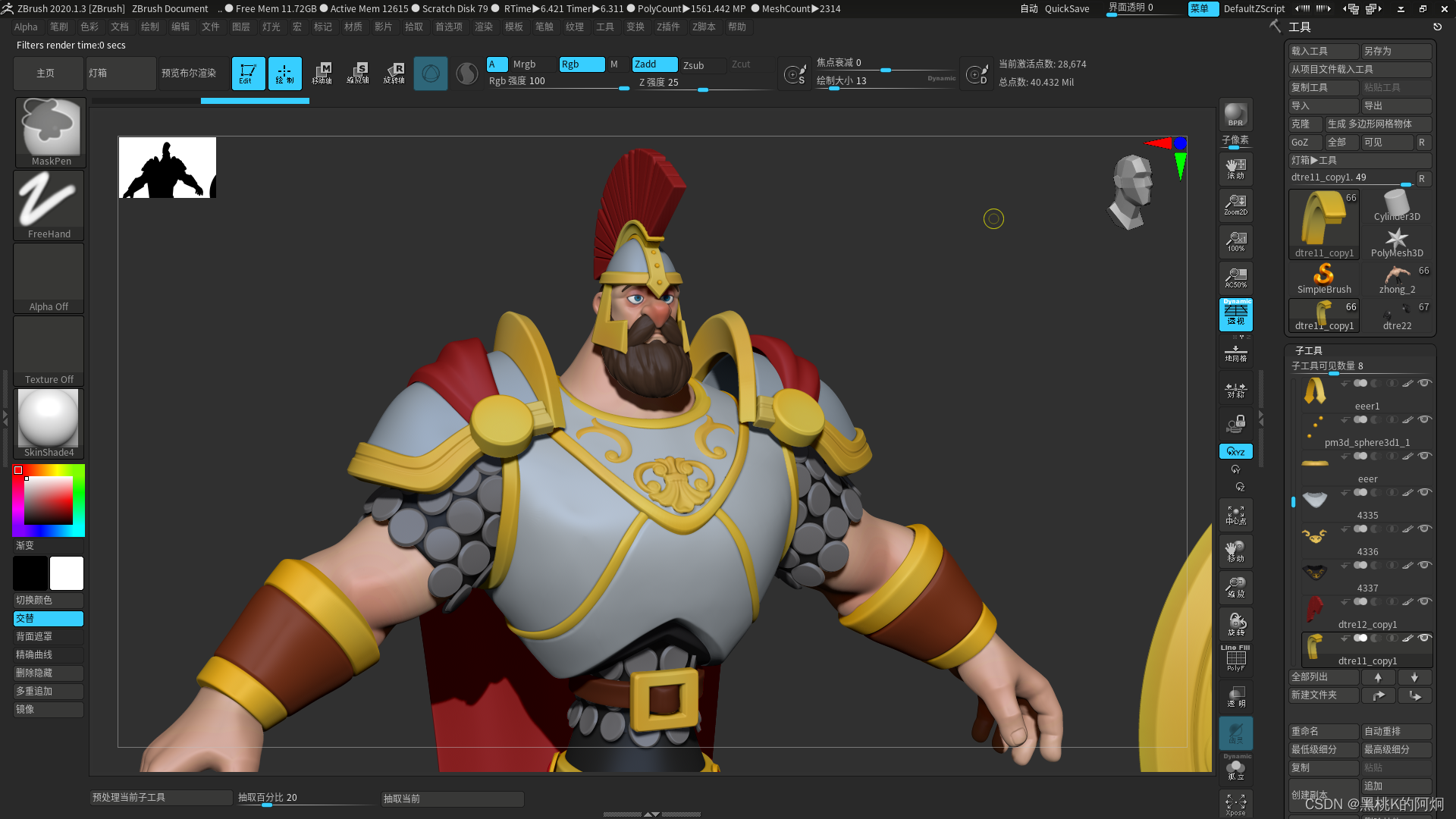Open the SkinShade4 material picker

coord(49,423)
